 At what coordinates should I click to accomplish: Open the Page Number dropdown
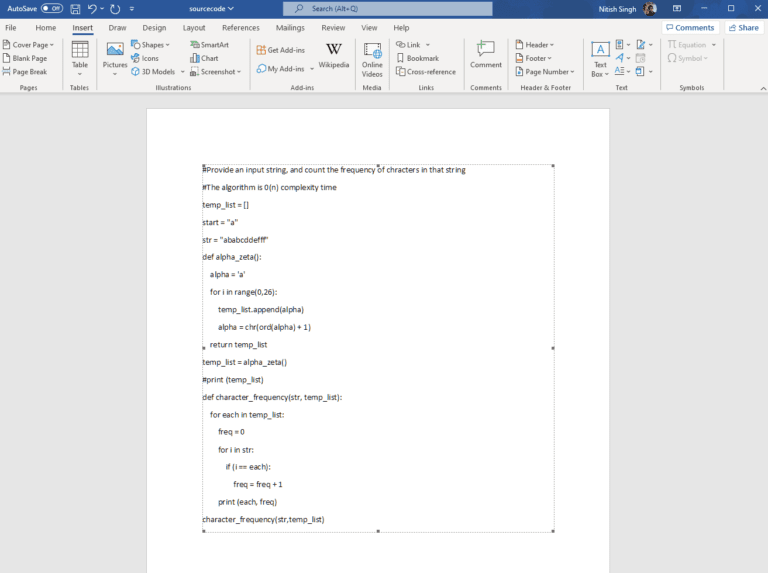tap(545, 72)
